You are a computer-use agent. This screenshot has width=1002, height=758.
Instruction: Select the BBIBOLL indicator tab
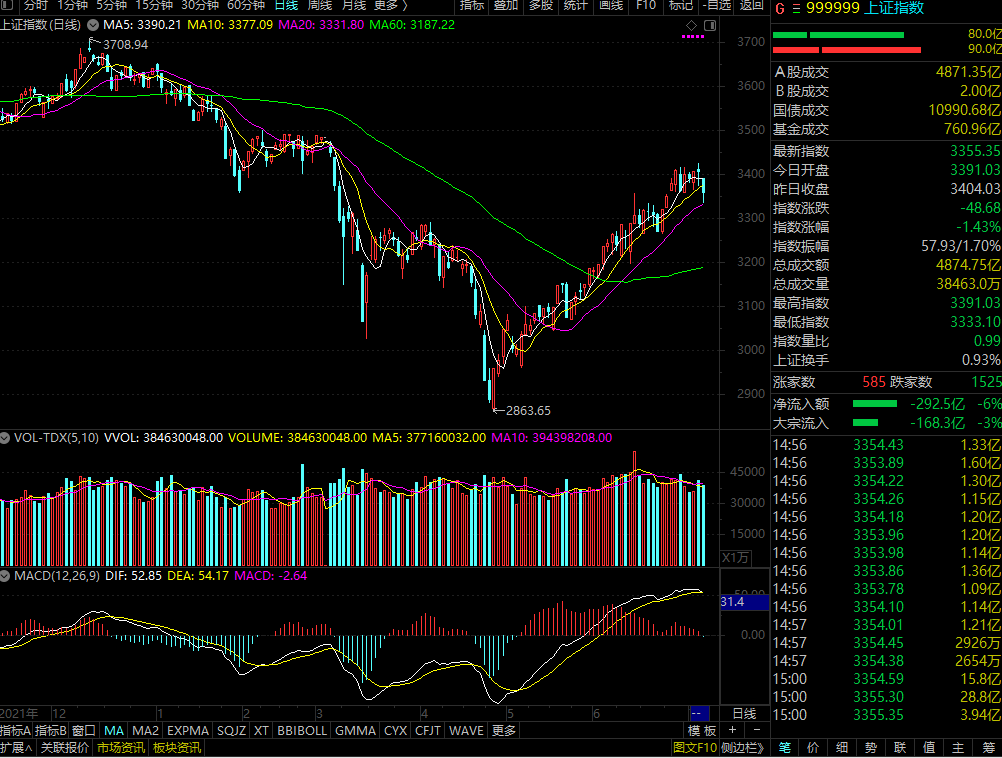[x=302, y=731]
